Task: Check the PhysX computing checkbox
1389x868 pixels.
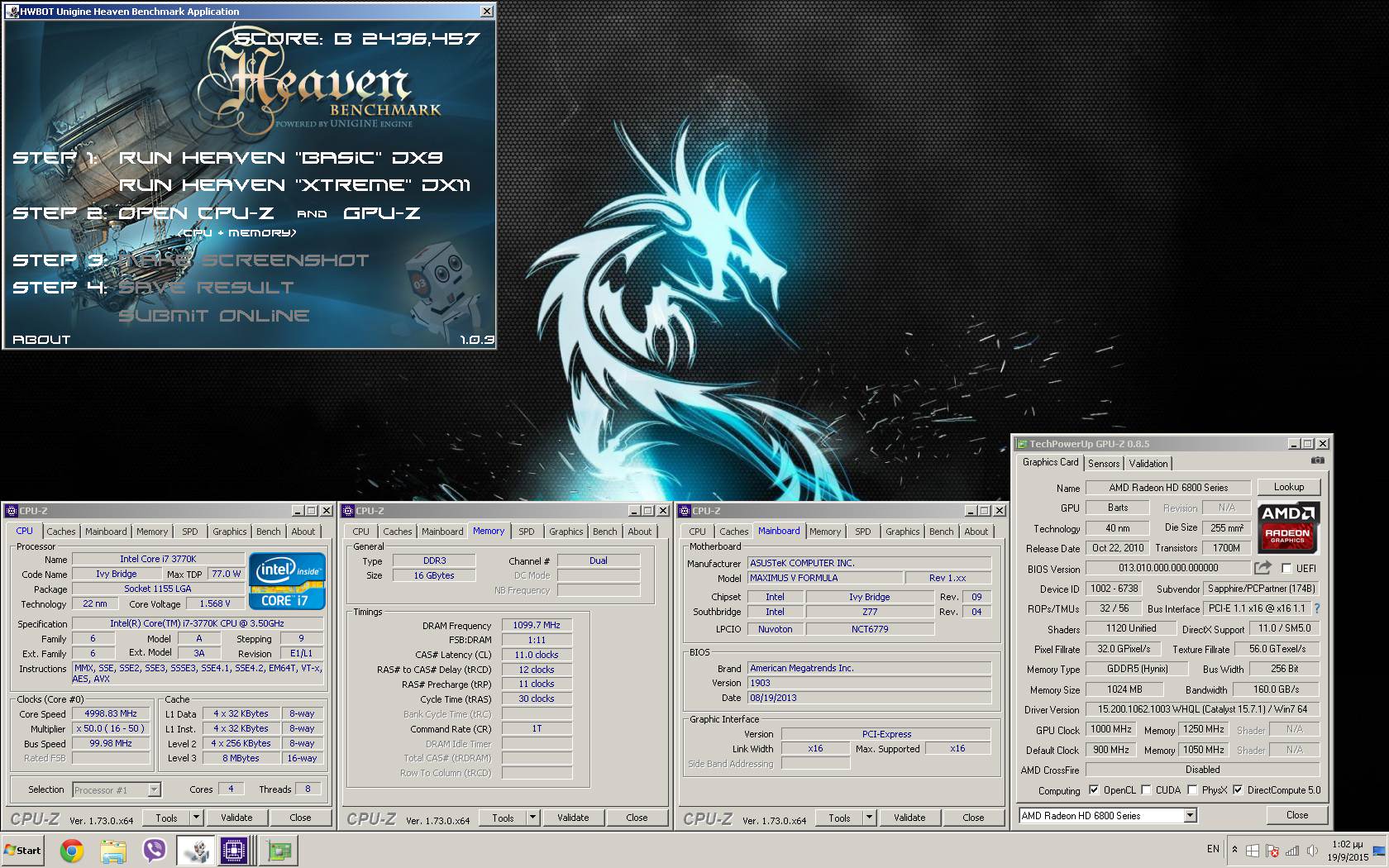Action: coord(1192,790)
